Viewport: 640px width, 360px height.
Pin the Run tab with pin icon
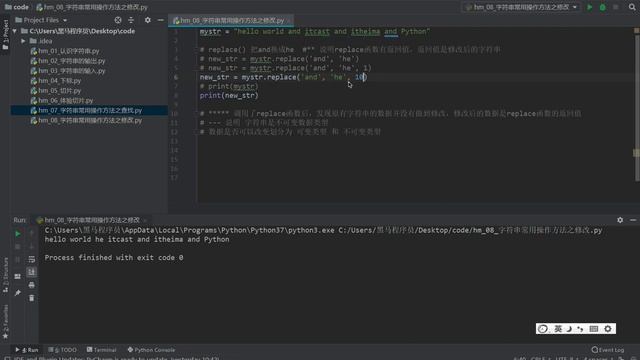pos(18,293)
